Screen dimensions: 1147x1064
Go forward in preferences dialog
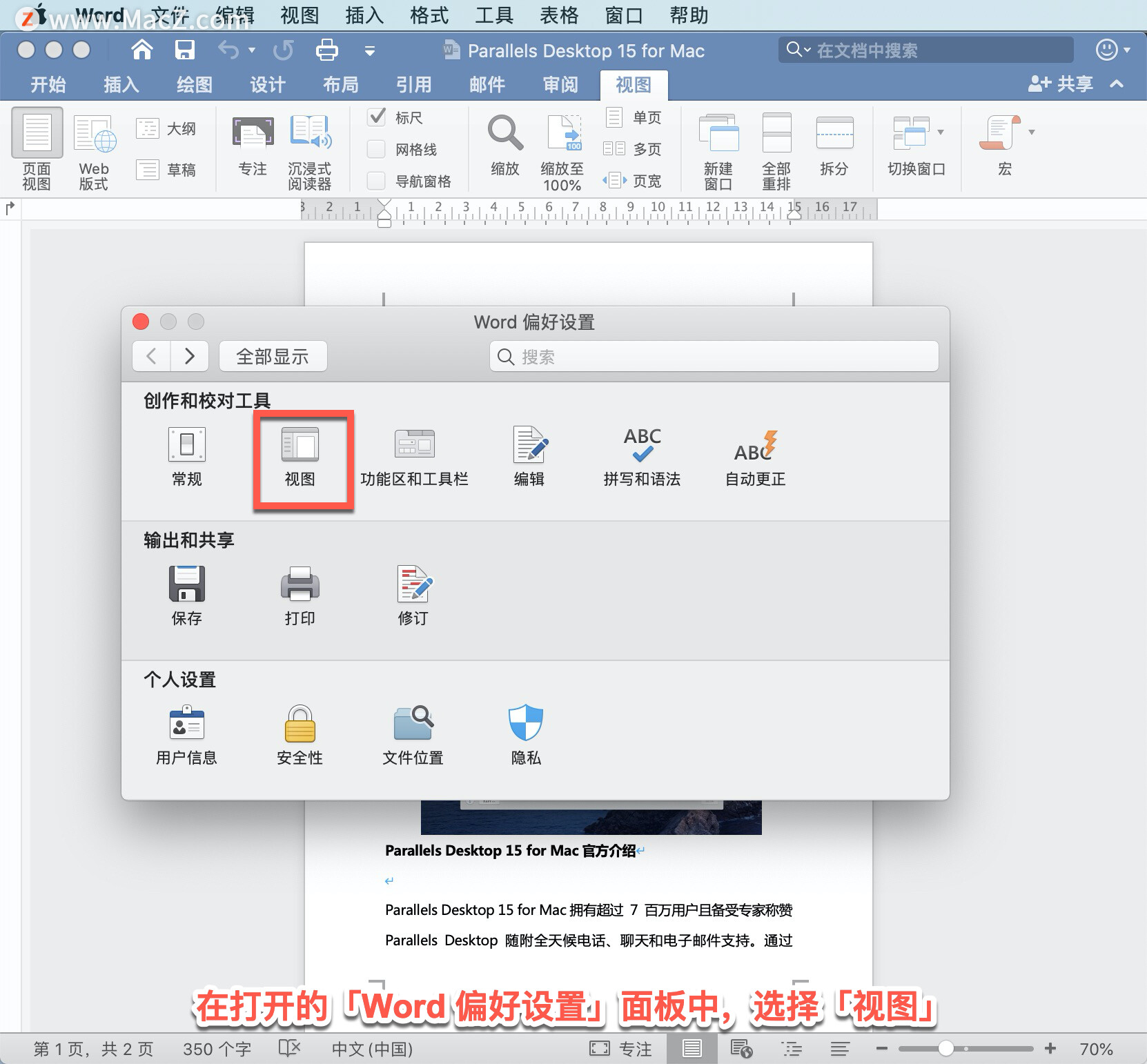coord(190,356)
